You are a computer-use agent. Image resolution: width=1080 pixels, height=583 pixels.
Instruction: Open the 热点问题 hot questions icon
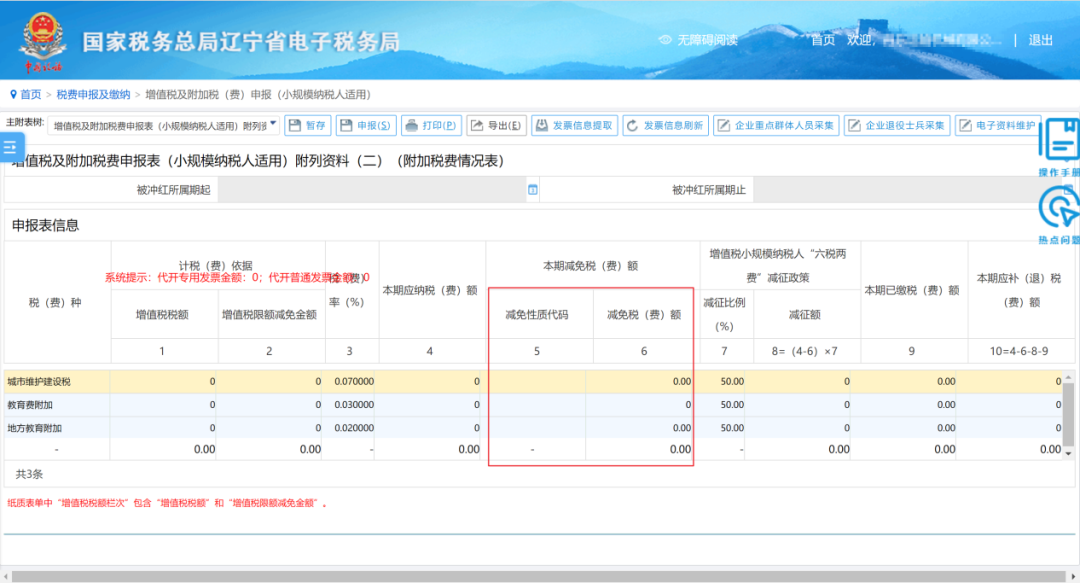click(x=1059, y=214)
